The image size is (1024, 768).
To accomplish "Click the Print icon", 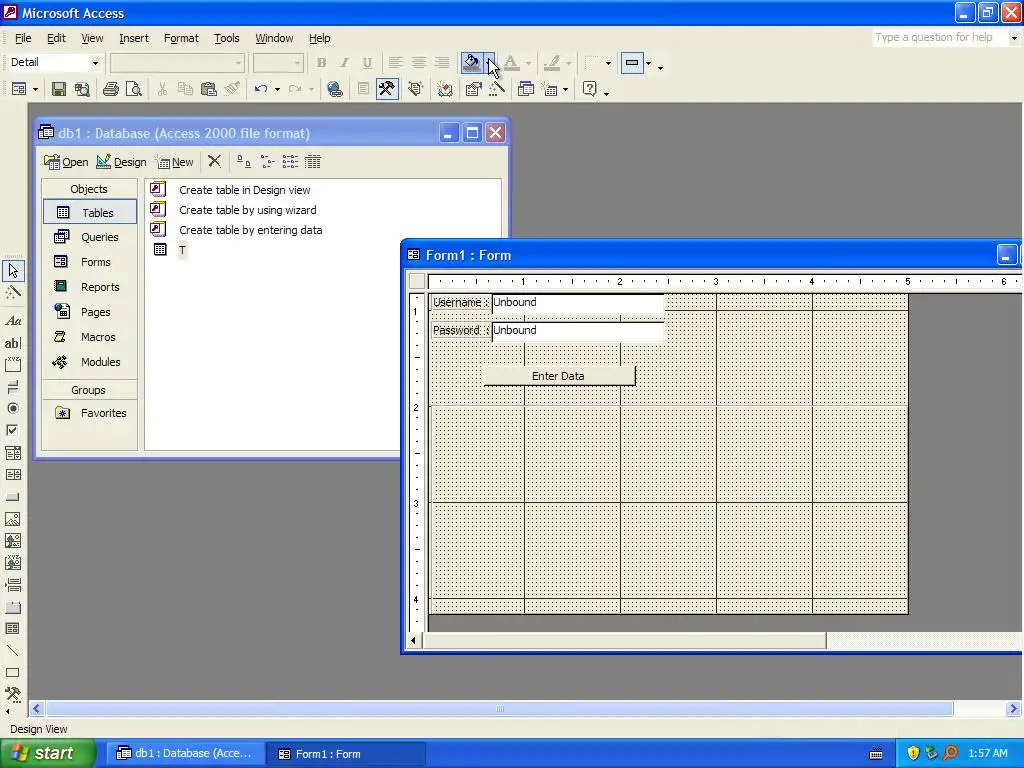I will (110, 89).
